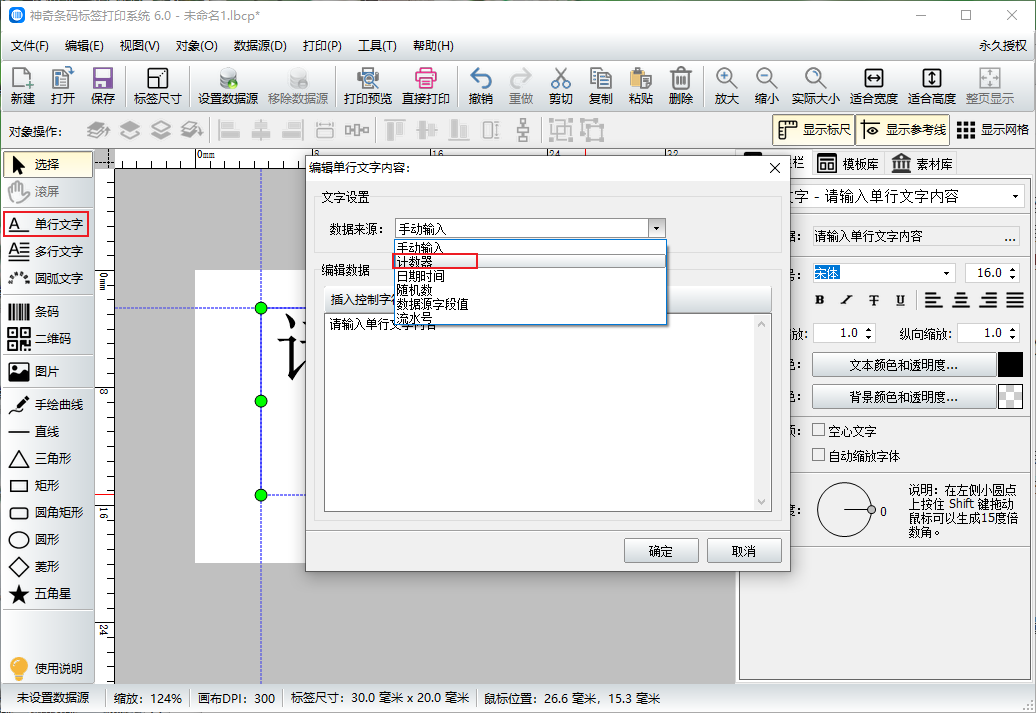Toggle the 显示网格 show grid button
Viewport: 1036px width, 713px height.
click(x=993, y=129)
